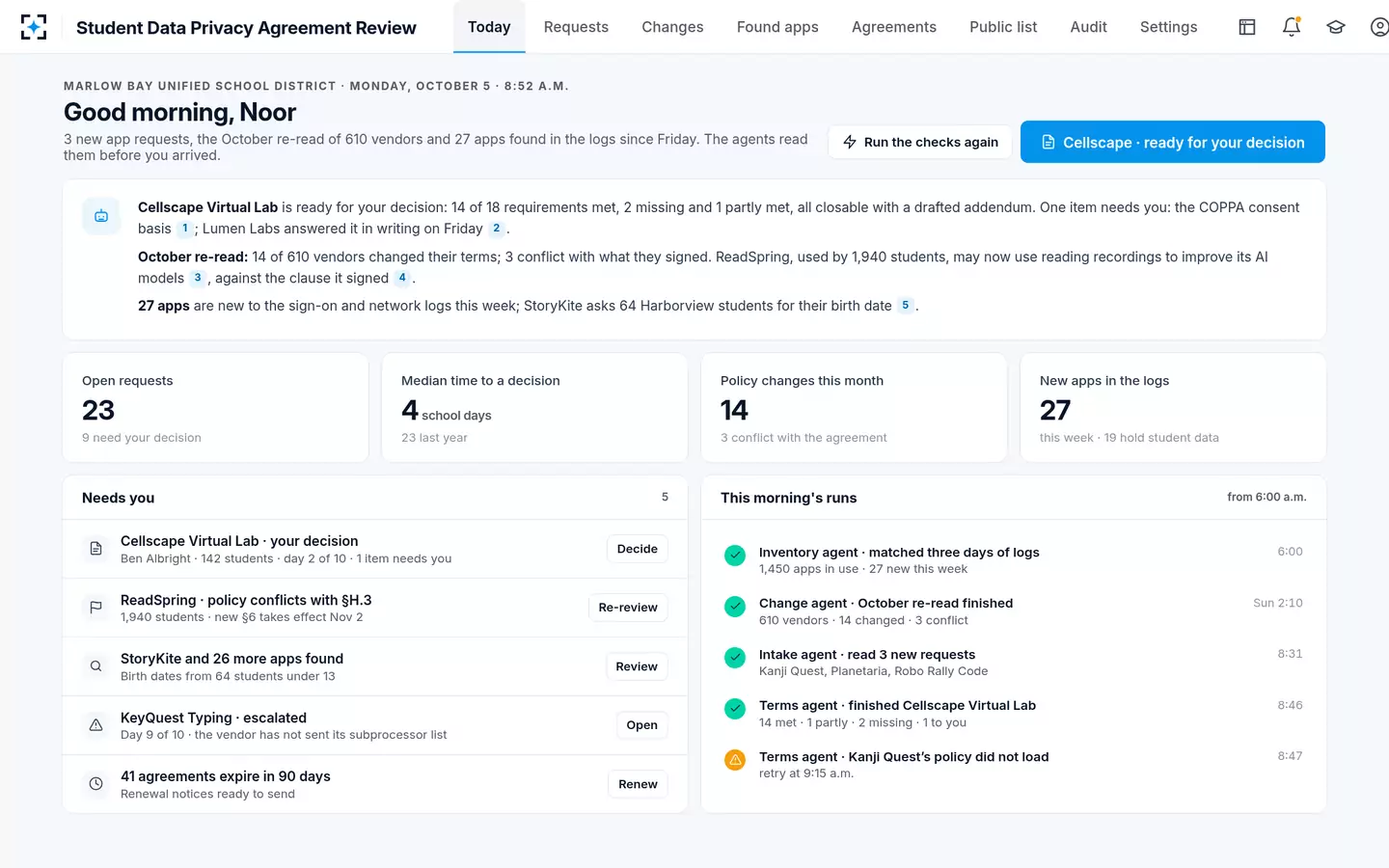Click the document icon on the Cellscape Virtual Lab row

[x=95, y=549]
